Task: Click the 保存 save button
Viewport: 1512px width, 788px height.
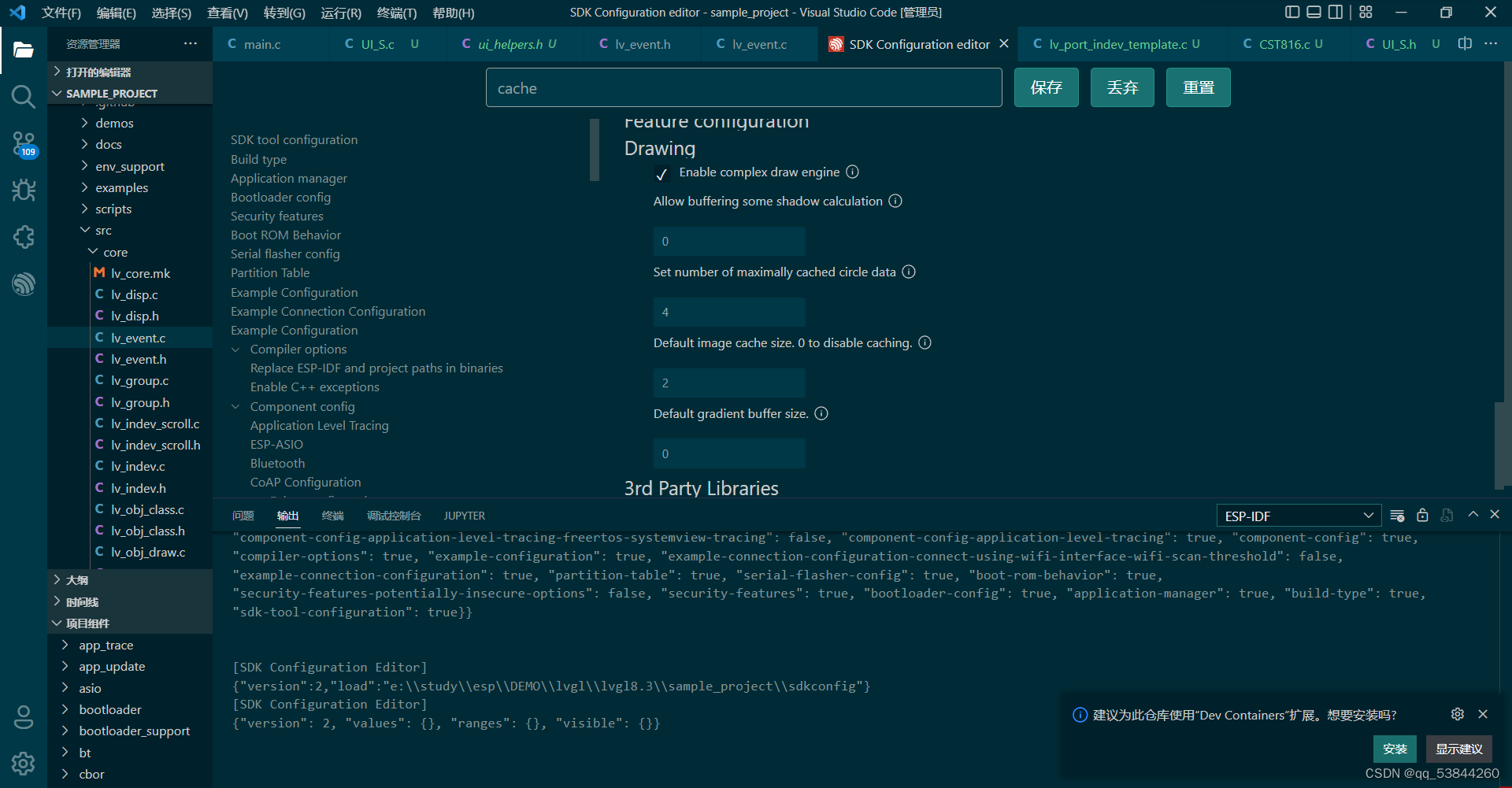Action: (x=1047, y=87)
